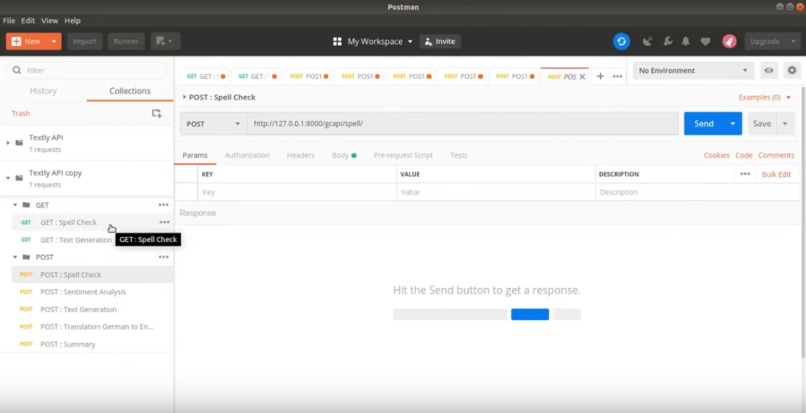The height and width of the screenshot is (413, 806).
Task: Expand the POST : Spell Check request title
Action: click(185, 97)
